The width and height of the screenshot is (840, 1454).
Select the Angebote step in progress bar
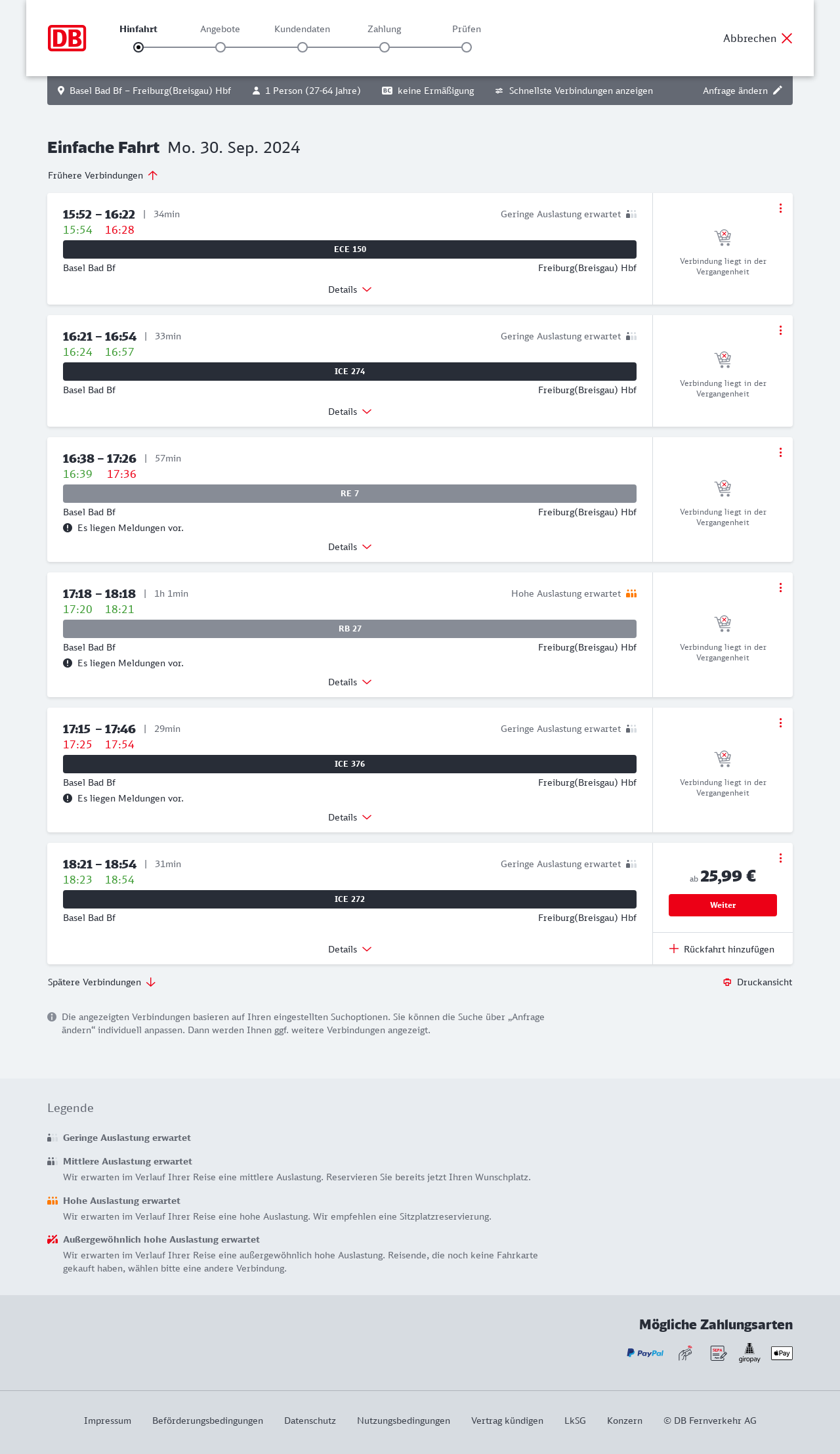point(220,47)
